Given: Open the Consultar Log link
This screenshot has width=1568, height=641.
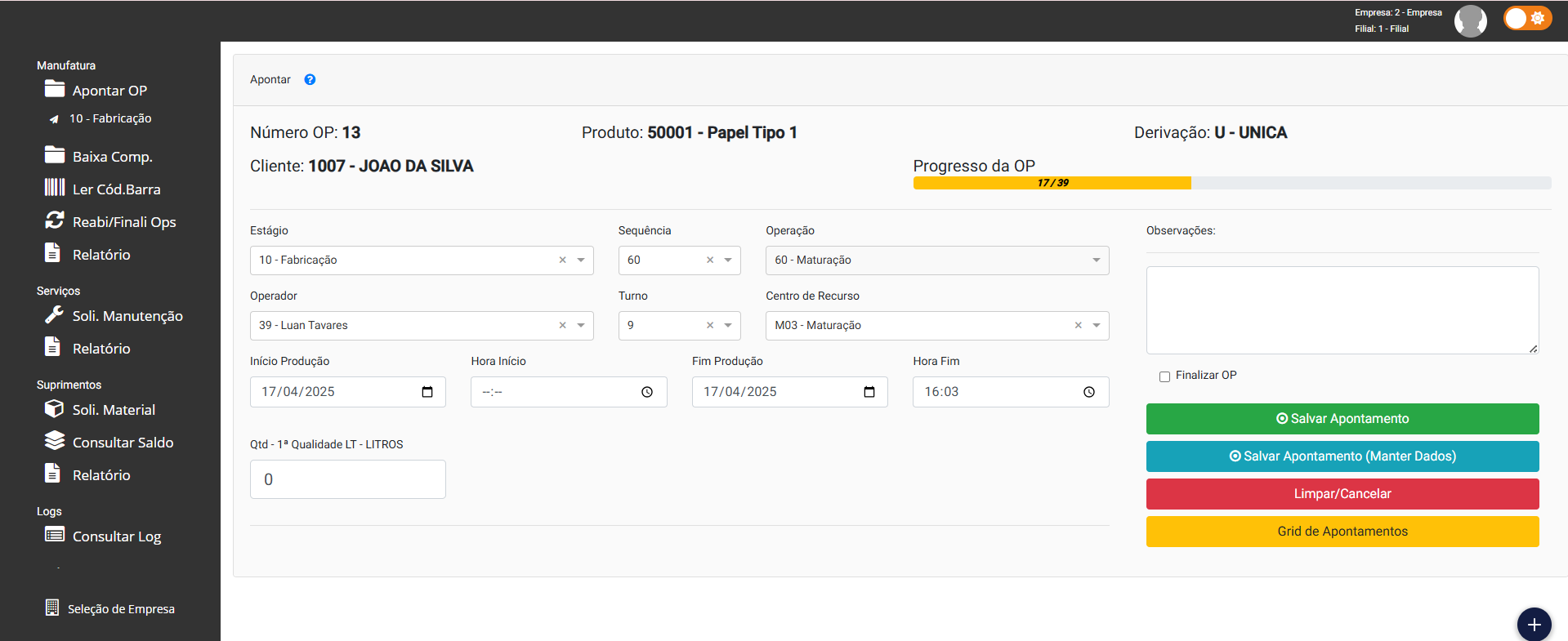Looking at the screenshot, I should pos(117,536).
